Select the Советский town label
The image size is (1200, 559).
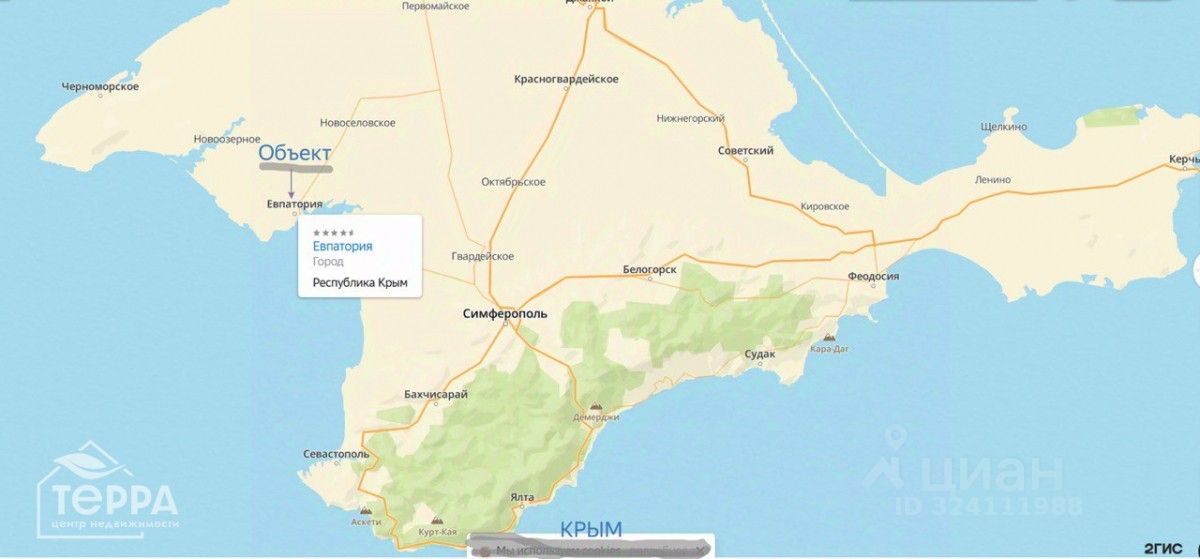click(x=746, y=151)
